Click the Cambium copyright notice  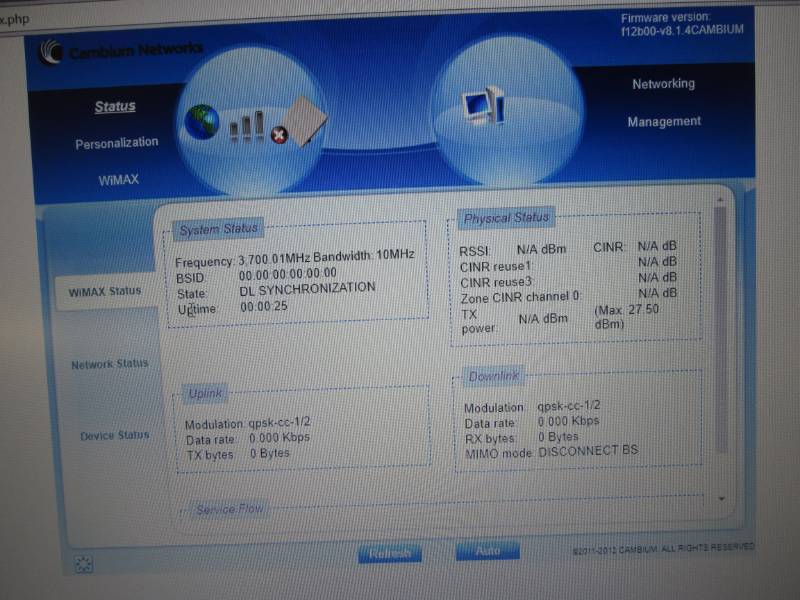pos(663,549)
